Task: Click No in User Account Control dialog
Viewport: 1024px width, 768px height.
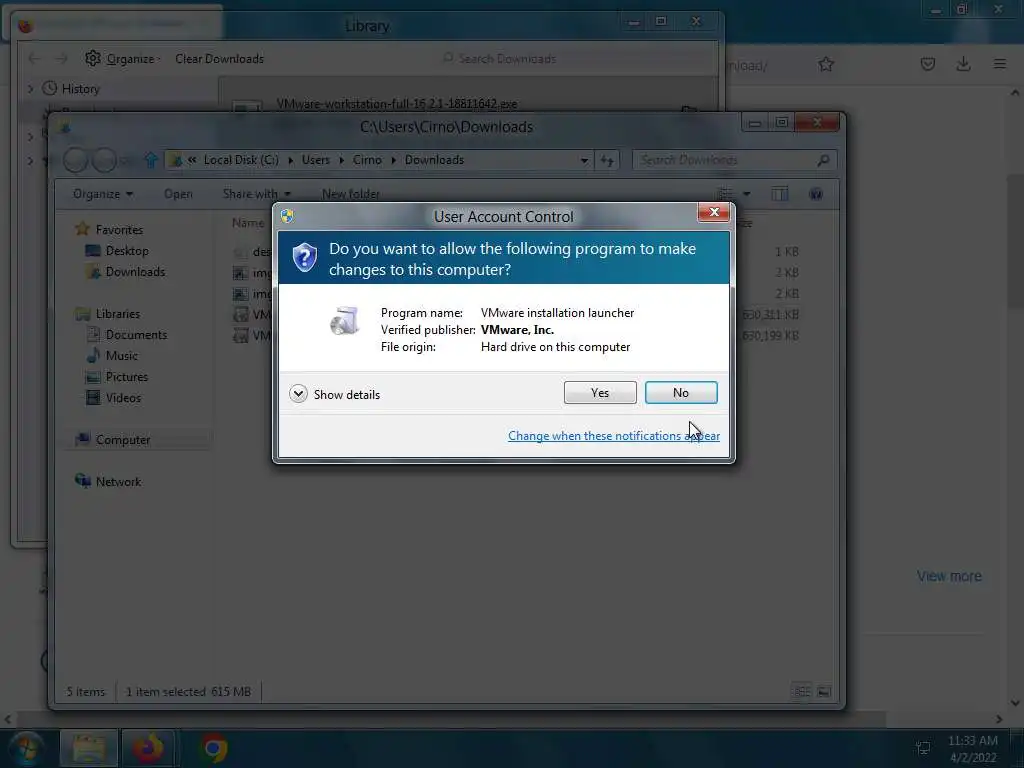Action: (x=680, y=392)
